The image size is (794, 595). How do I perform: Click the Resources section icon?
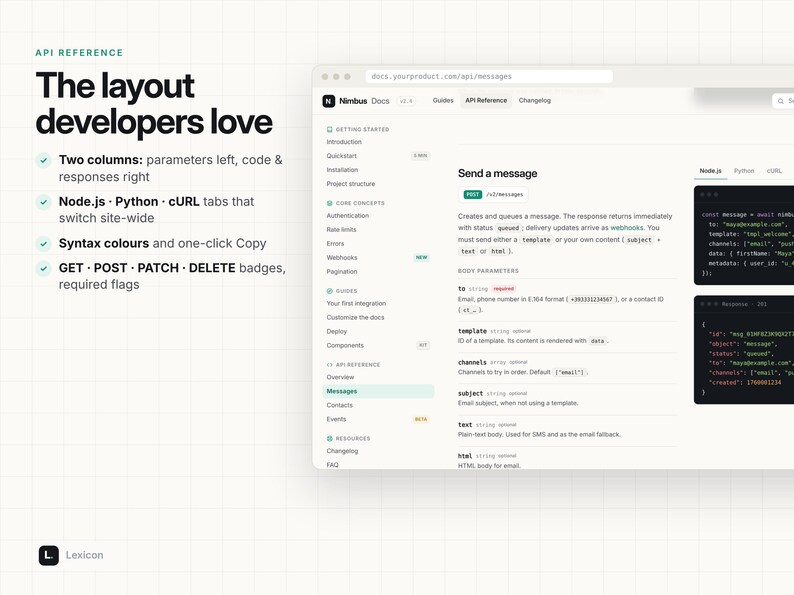tap(330, 439)
